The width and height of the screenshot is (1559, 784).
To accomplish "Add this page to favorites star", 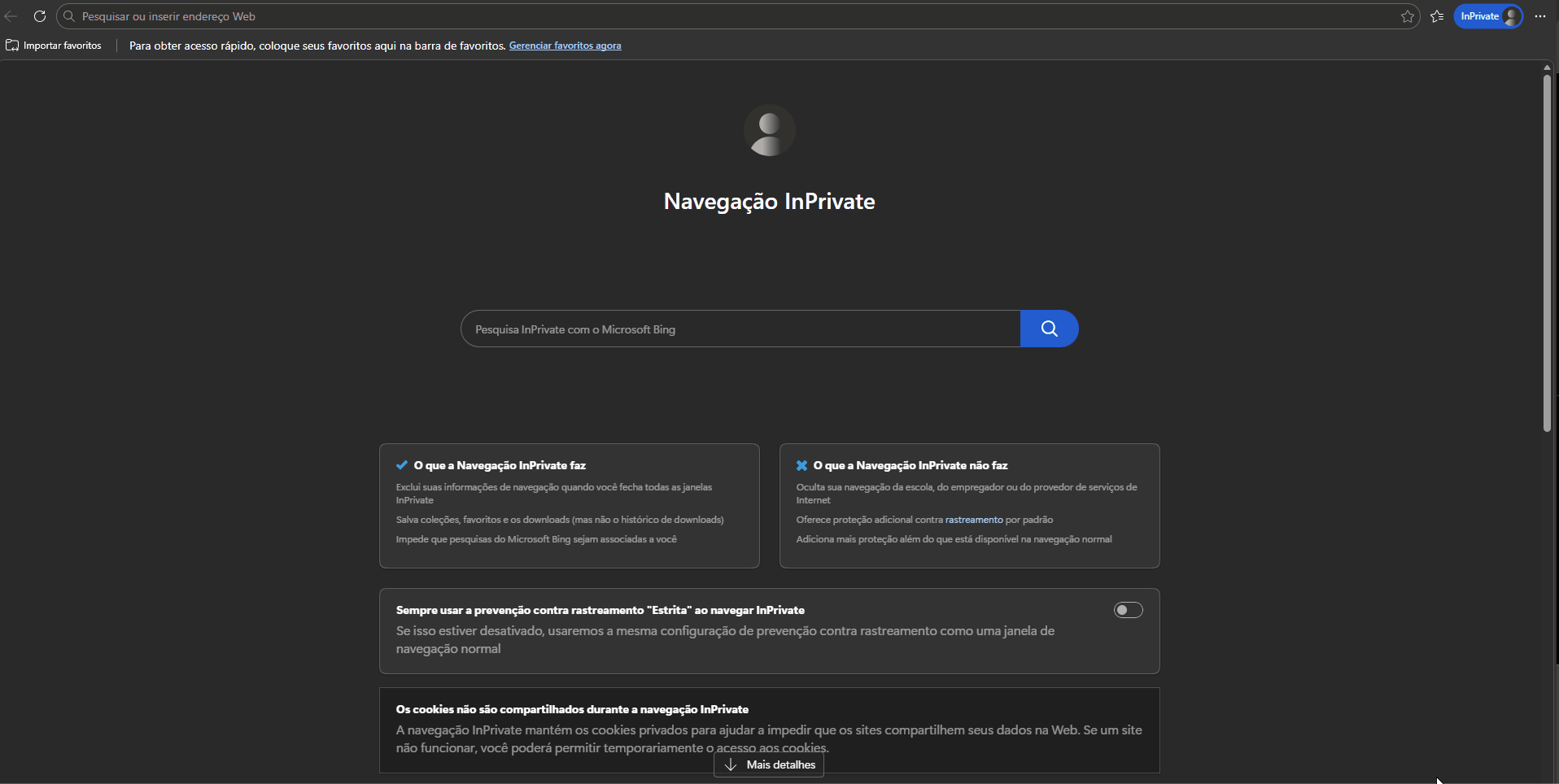I will pyautogui.click(x=1407, y=16).
